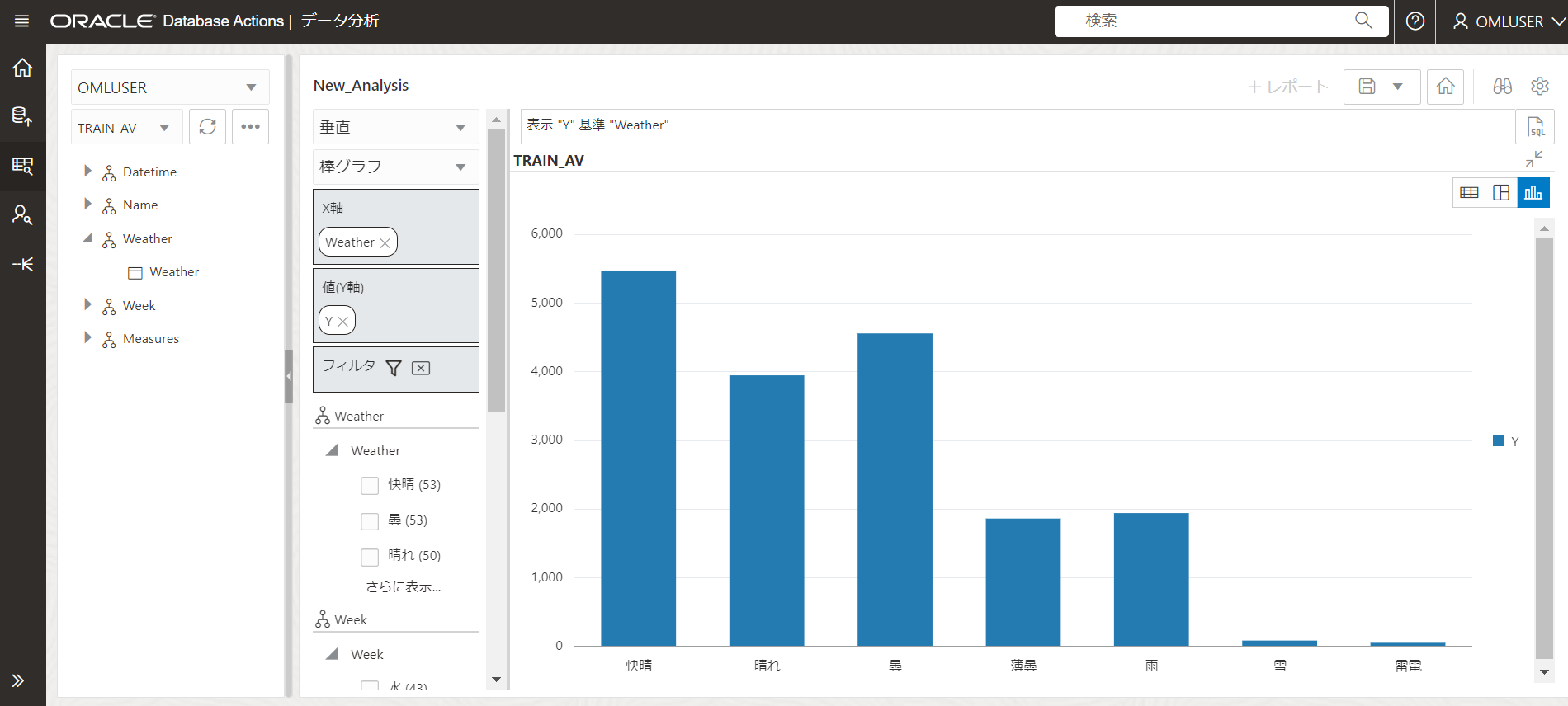Expand the sidebar with double chevron
The image size is (1568, 706).
[x=18, y=680]
